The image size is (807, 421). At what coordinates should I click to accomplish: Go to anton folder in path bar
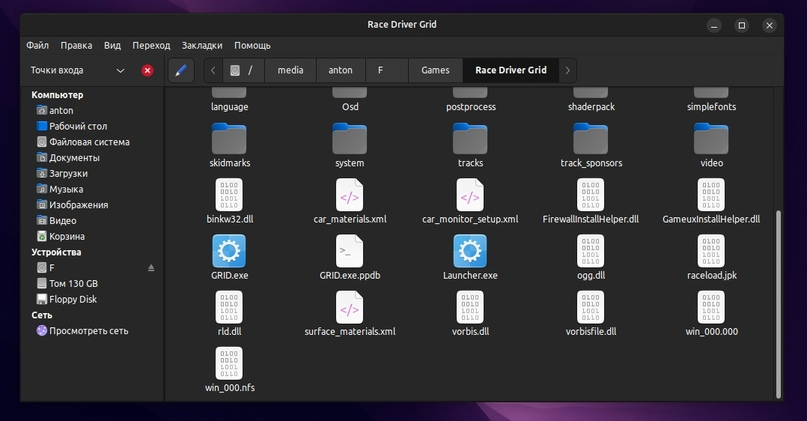341,71
